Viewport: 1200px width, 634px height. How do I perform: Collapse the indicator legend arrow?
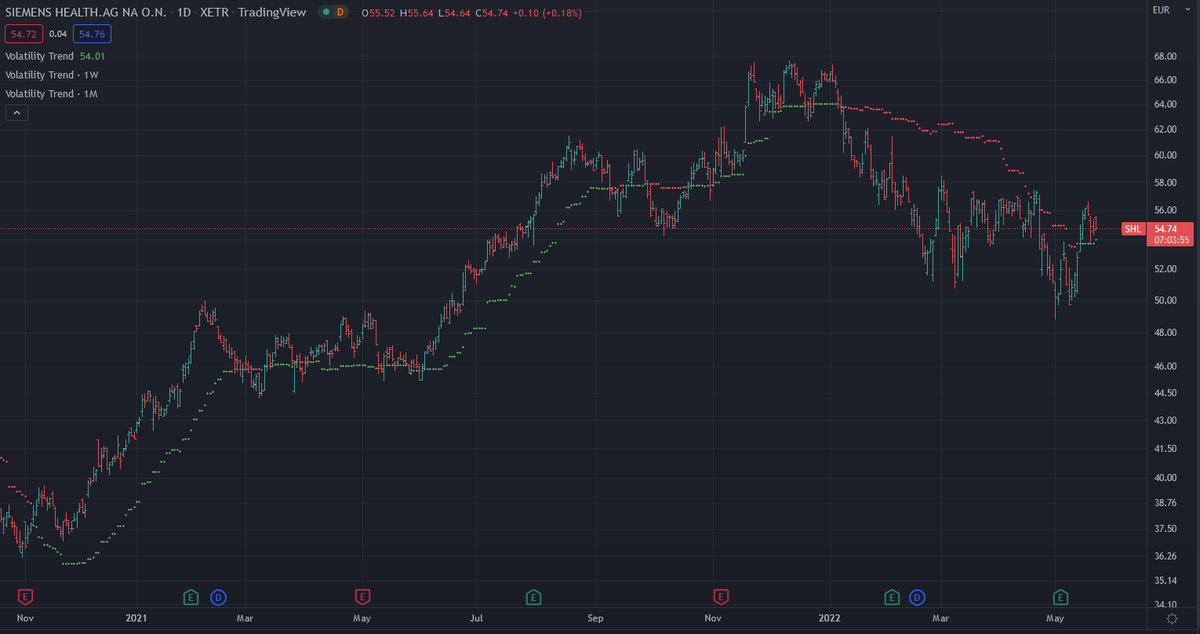pyautogui.click(x=15, y=114)
